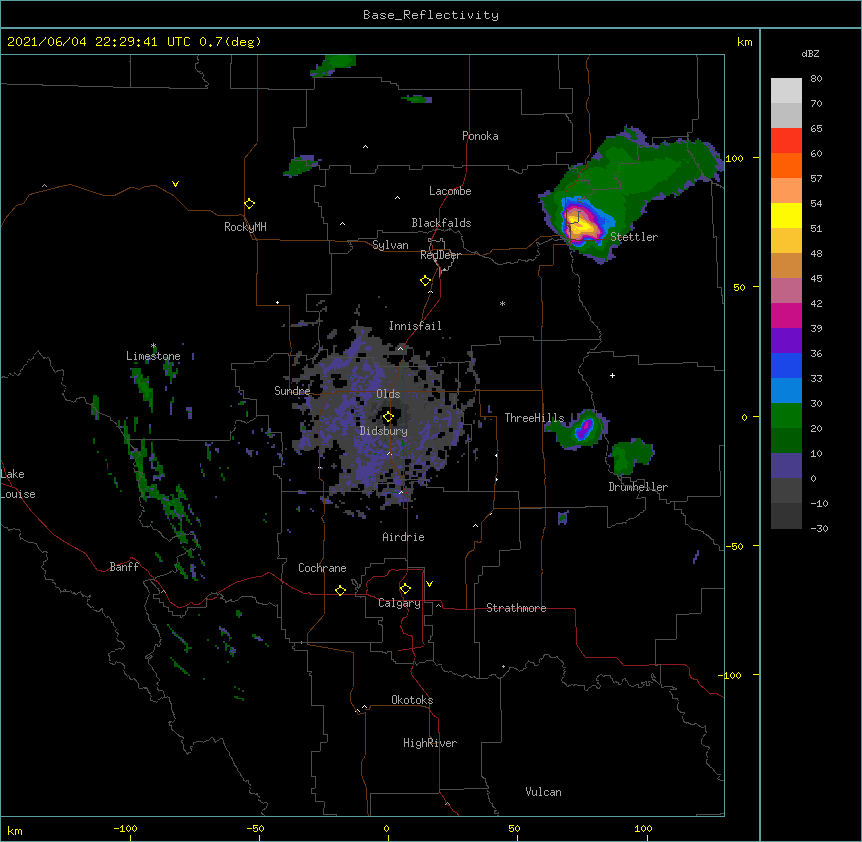Pick the orange 60-57 dBZ legend band
Screen dimensions: 862x842
point(786,166)
